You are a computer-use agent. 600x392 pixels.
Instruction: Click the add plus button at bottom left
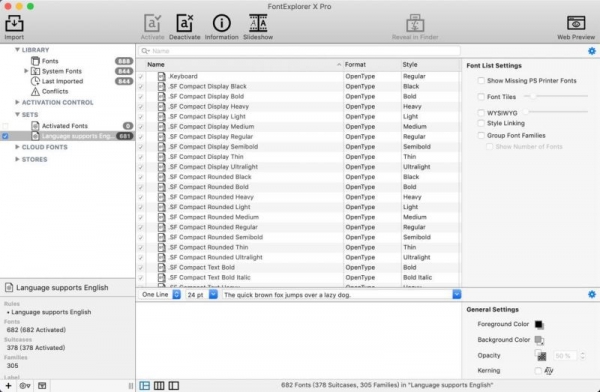click(8, 385)
